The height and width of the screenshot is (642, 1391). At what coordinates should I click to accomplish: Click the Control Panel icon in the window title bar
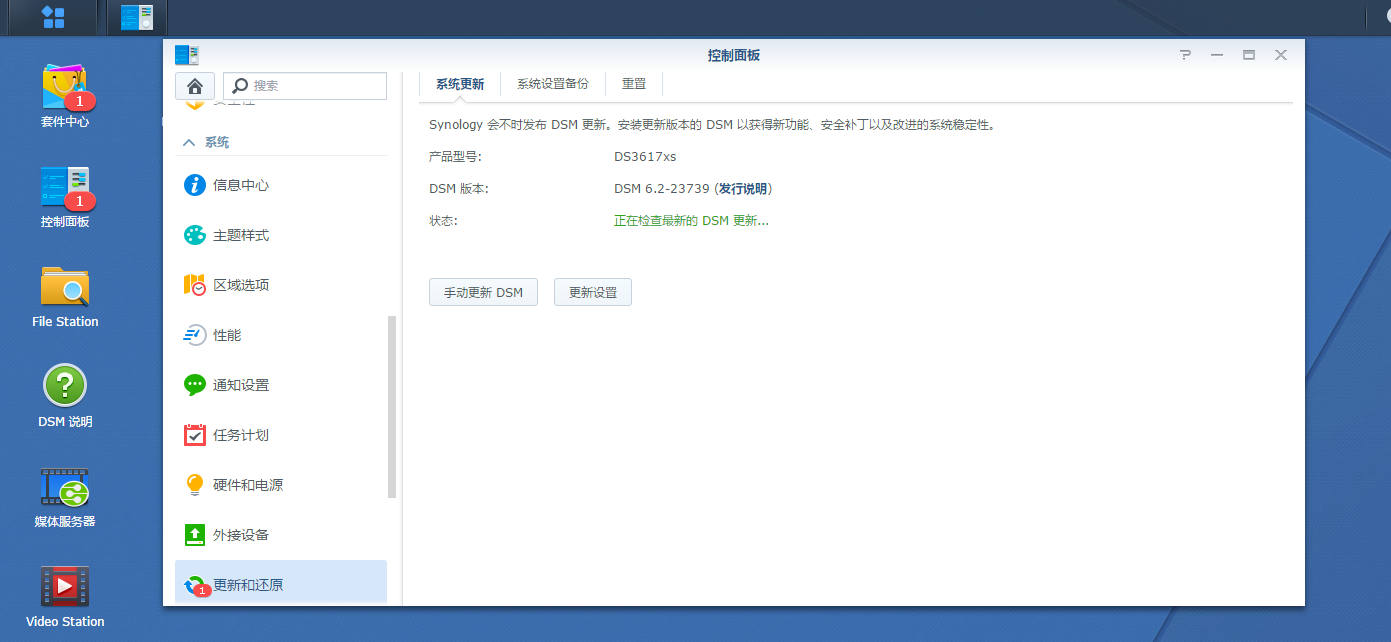(x=187, y=55)
